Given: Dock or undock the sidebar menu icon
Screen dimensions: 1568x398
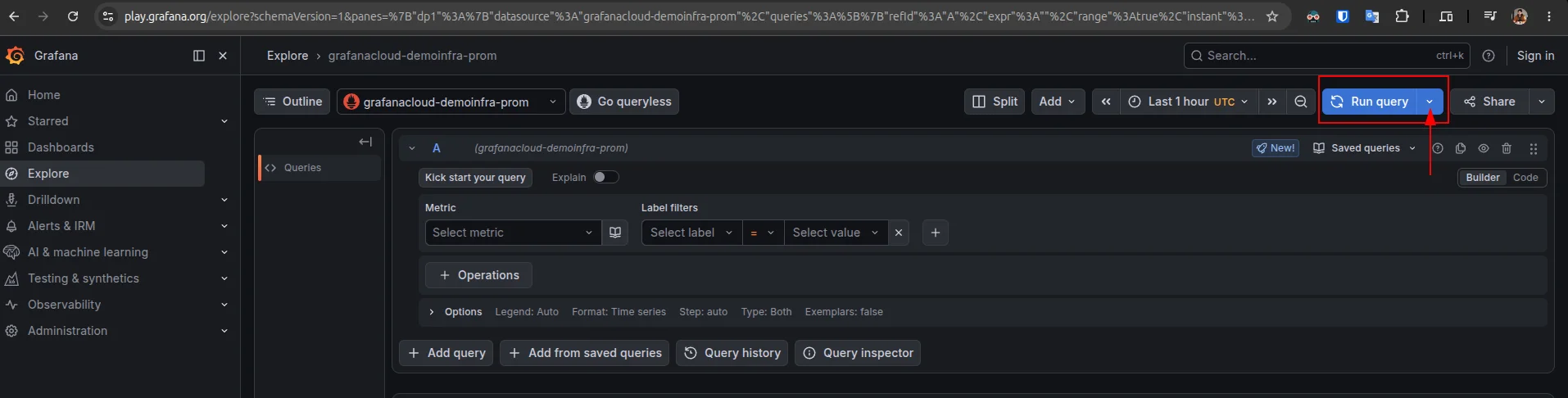Looking at the screenshot, I should (x=199, y=56).
